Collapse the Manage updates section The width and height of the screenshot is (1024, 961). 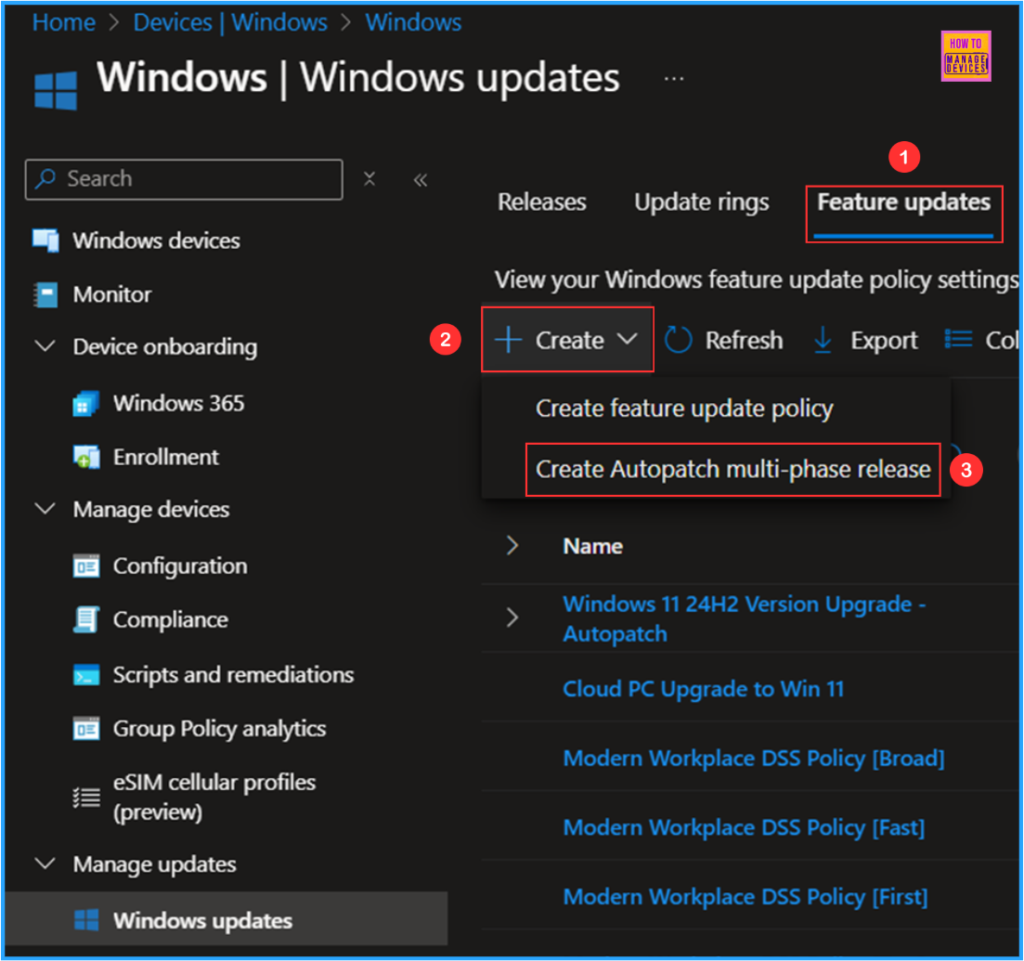(44, 864)
